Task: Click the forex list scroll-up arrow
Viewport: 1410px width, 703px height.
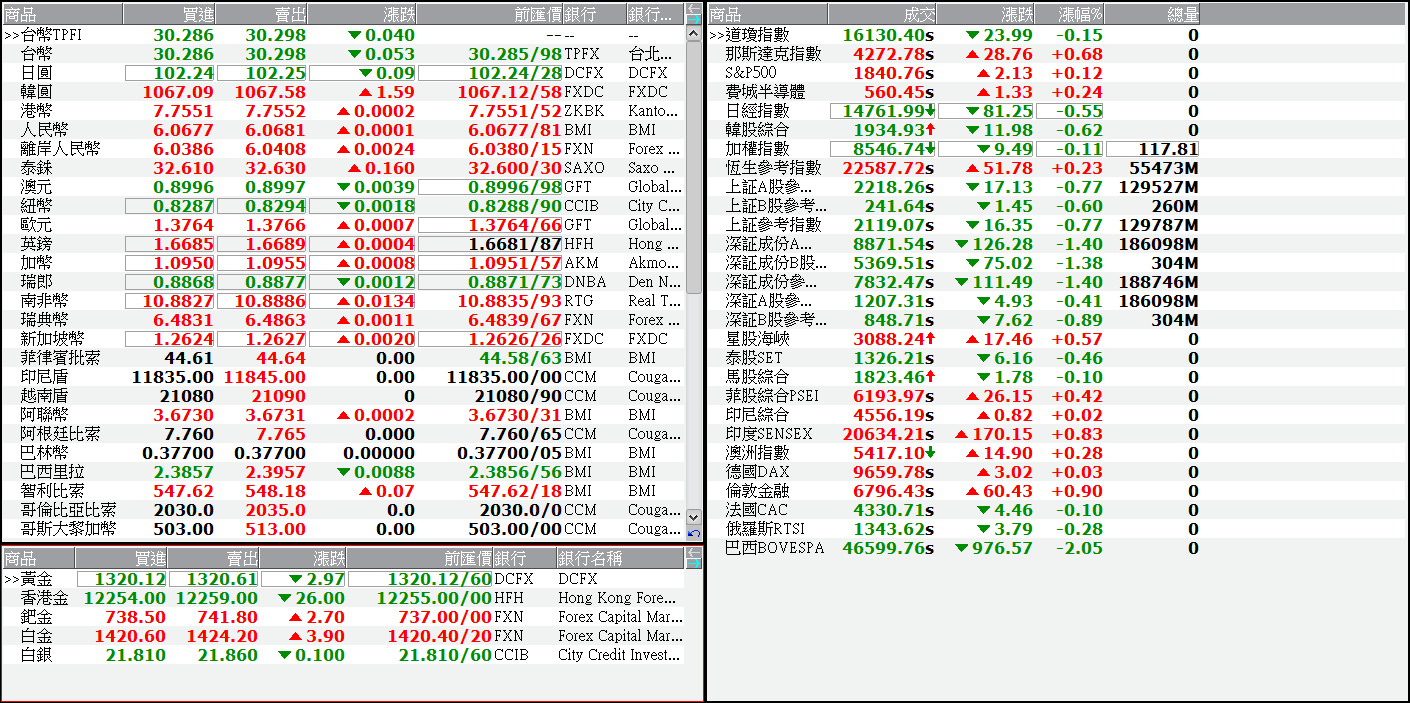Action: pos(694,33)
